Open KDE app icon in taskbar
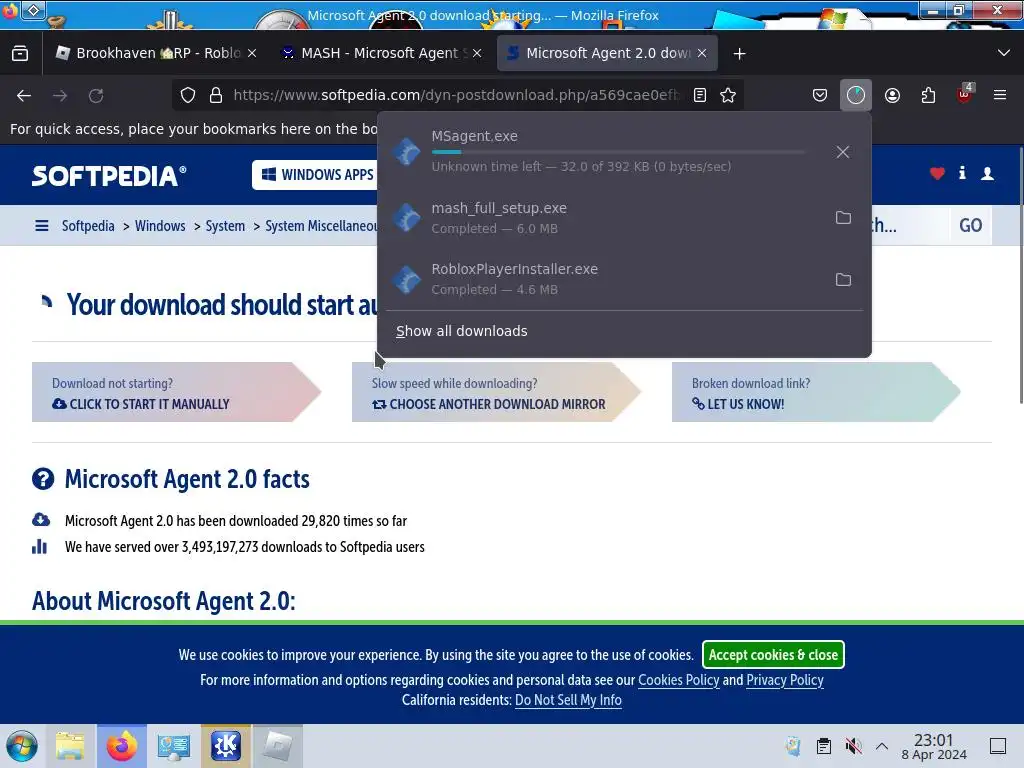The height and width of the screenshot is (768, 1024). 225,746
